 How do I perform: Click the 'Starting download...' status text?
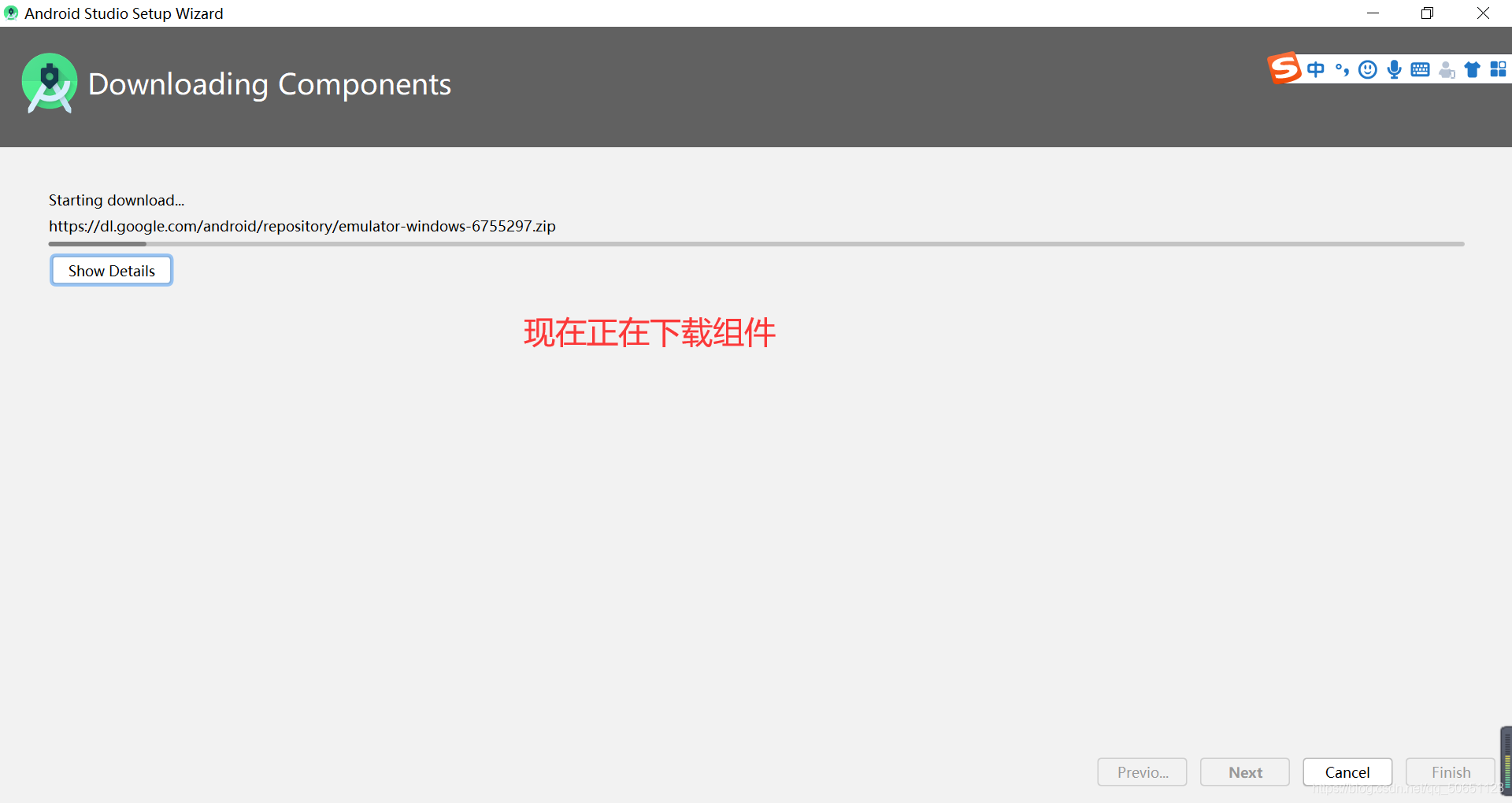(x=117, y=200)
